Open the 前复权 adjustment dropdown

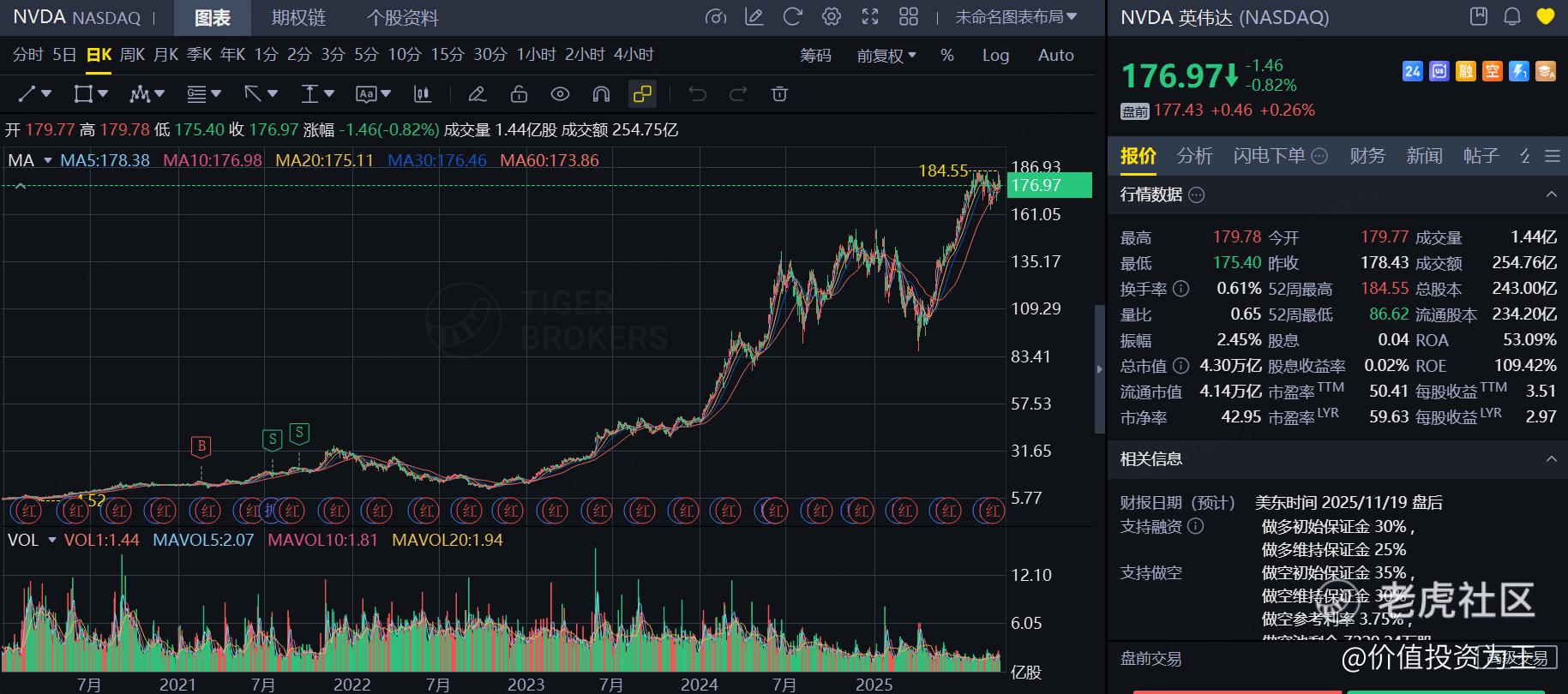[886, 55]
